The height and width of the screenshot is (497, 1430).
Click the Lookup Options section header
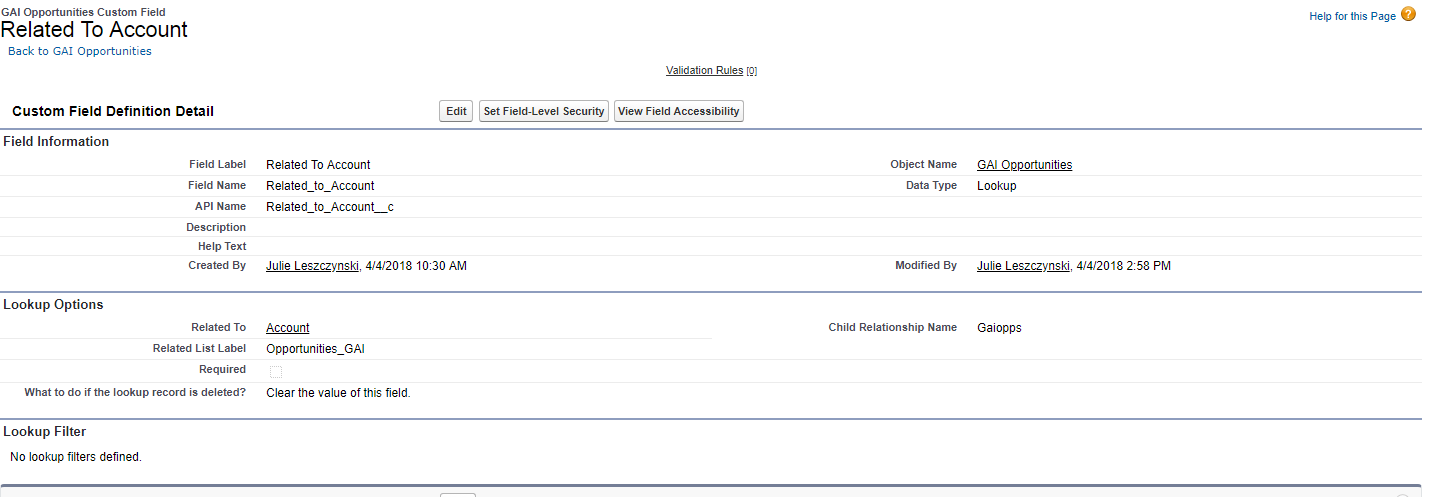tap(53, 305)
